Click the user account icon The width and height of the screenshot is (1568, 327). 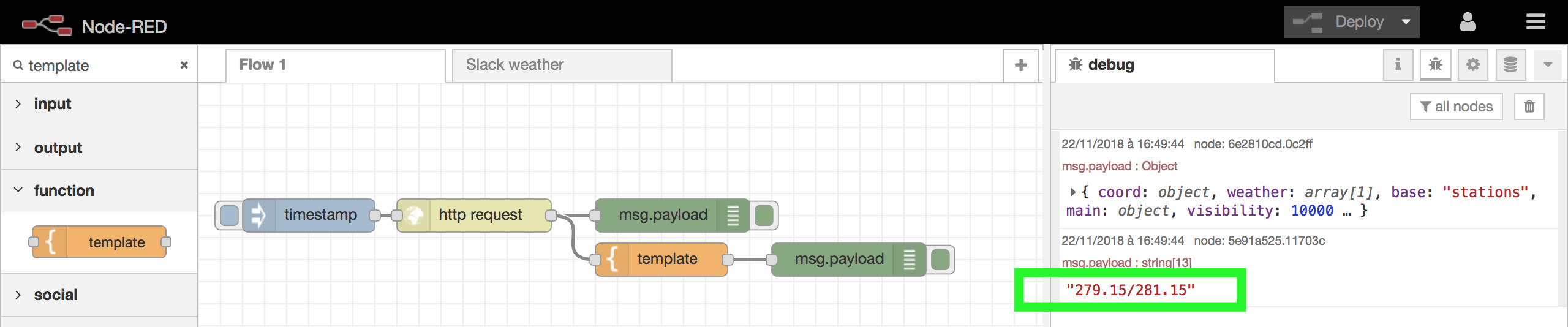coord(1468,23)
